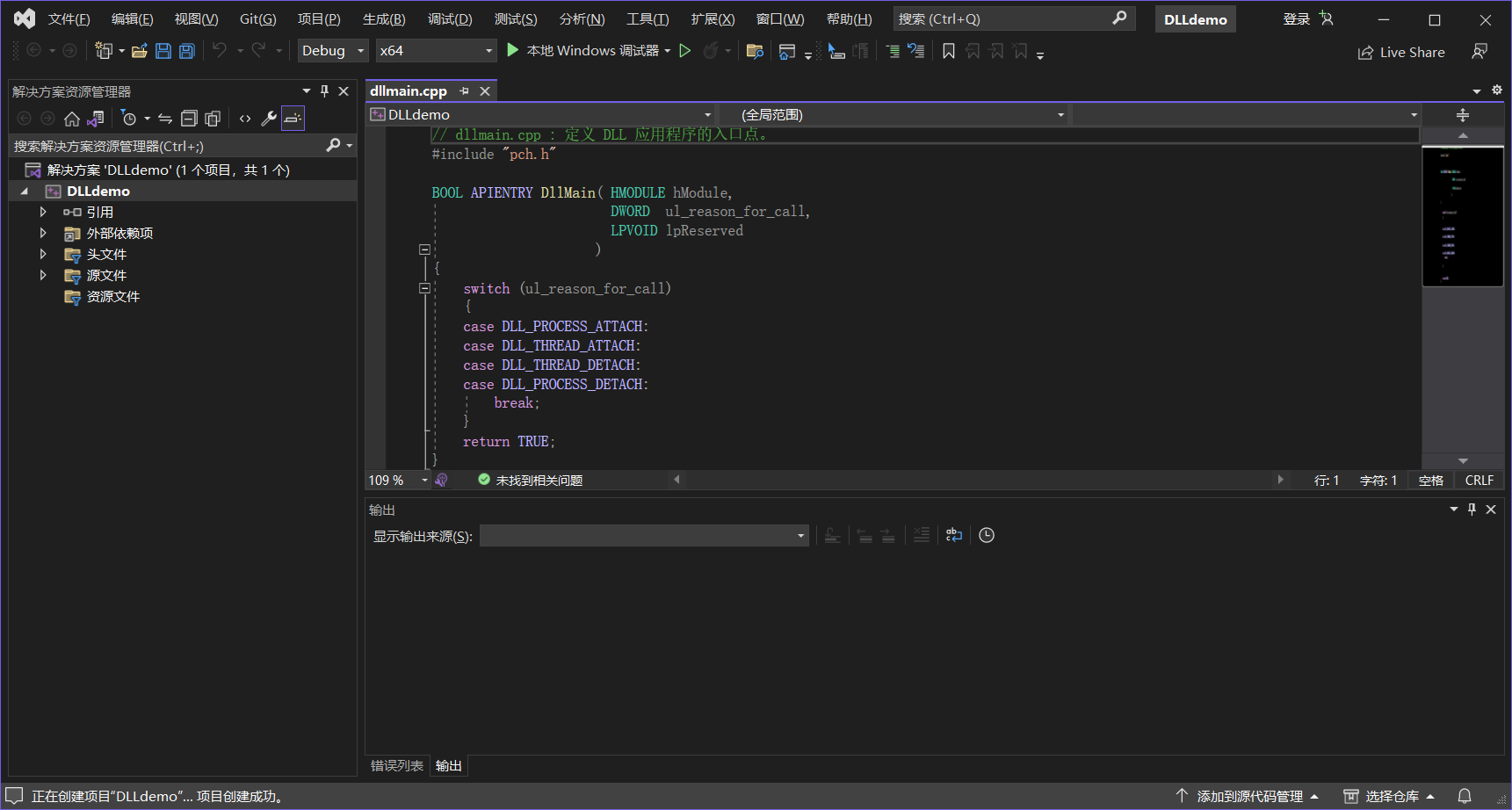This screenshot has width=1512, height=810.
Task: Select the 输出 tab at the bottom
Action: click(x=449, y=766)
